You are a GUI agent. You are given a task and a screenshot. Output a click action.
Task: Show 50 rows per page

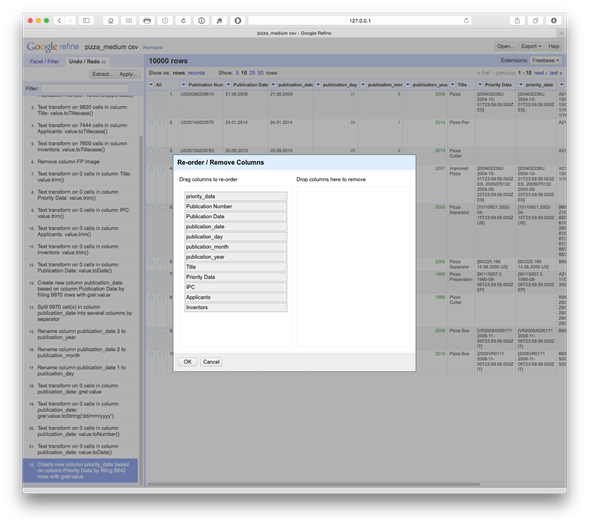[260, 73]
